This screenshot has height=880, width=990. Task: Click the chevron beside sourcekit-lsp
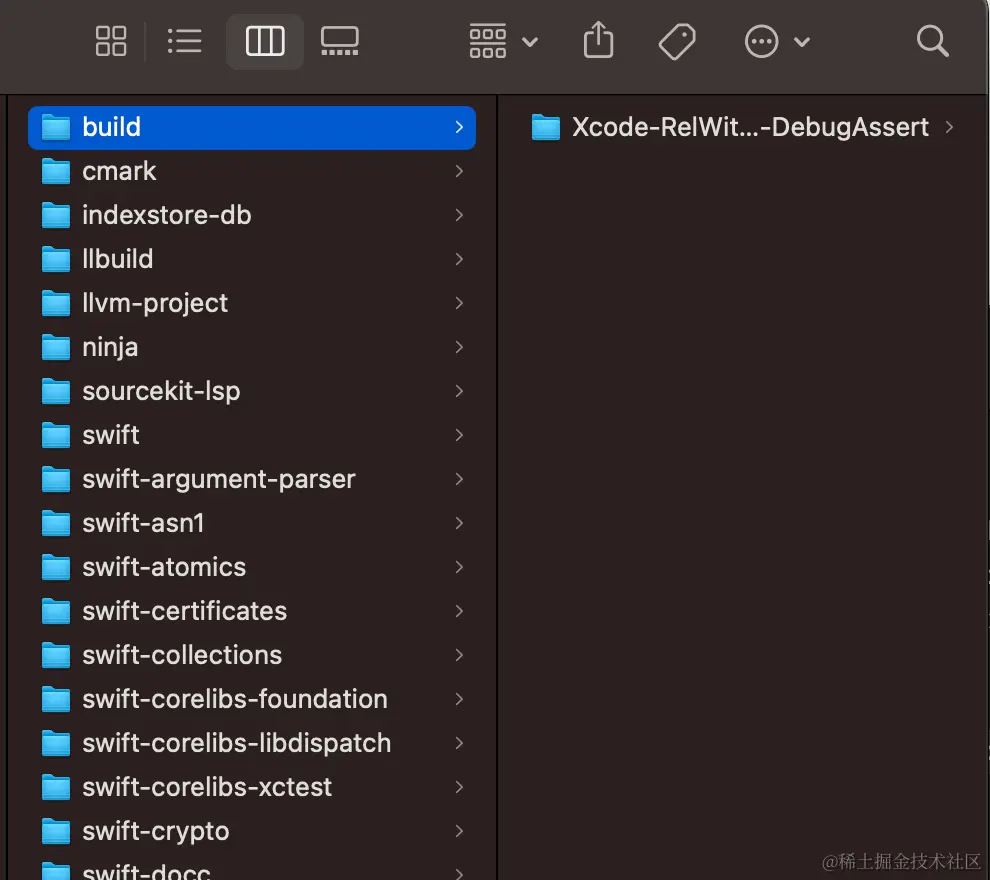(x=459, y=391)
